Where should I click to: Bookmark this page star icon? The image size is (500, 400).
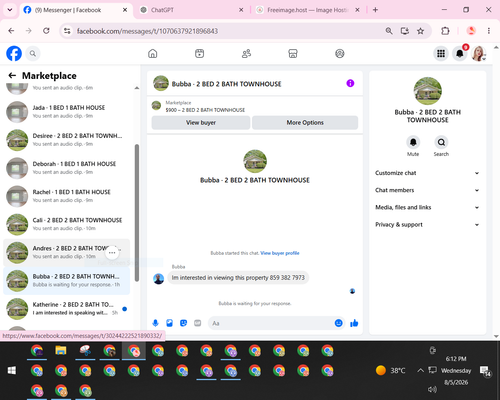[421, 31]
